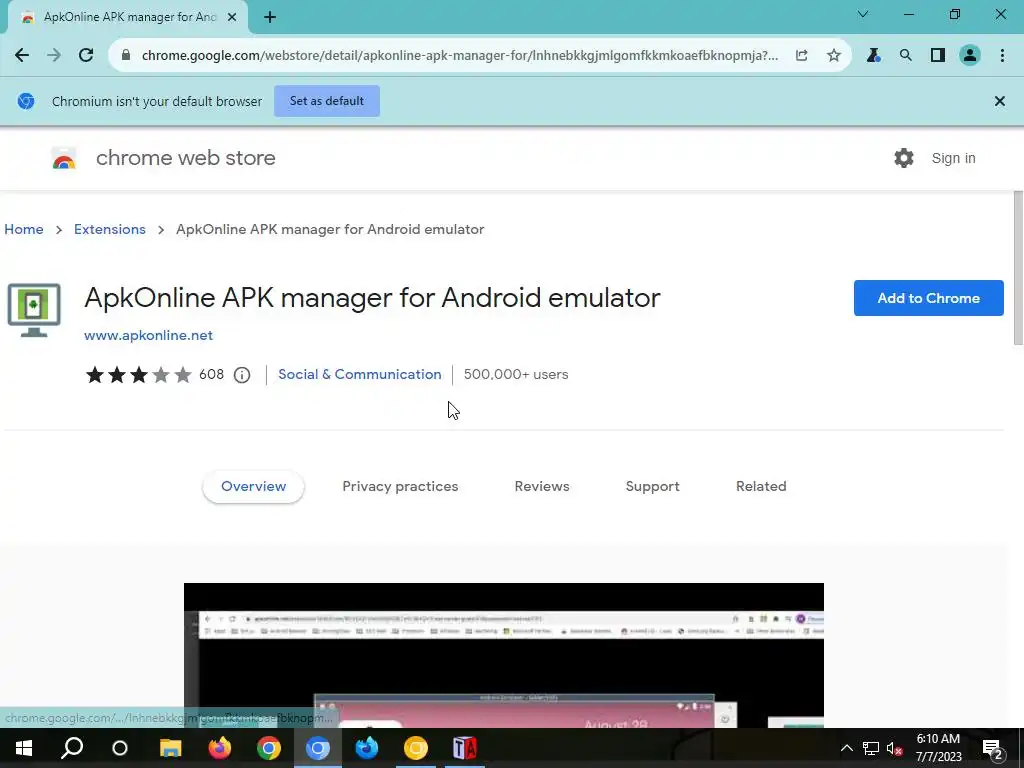
Task: Click the search magnifier toolbar icon
Action: click(x=905, y=56)
